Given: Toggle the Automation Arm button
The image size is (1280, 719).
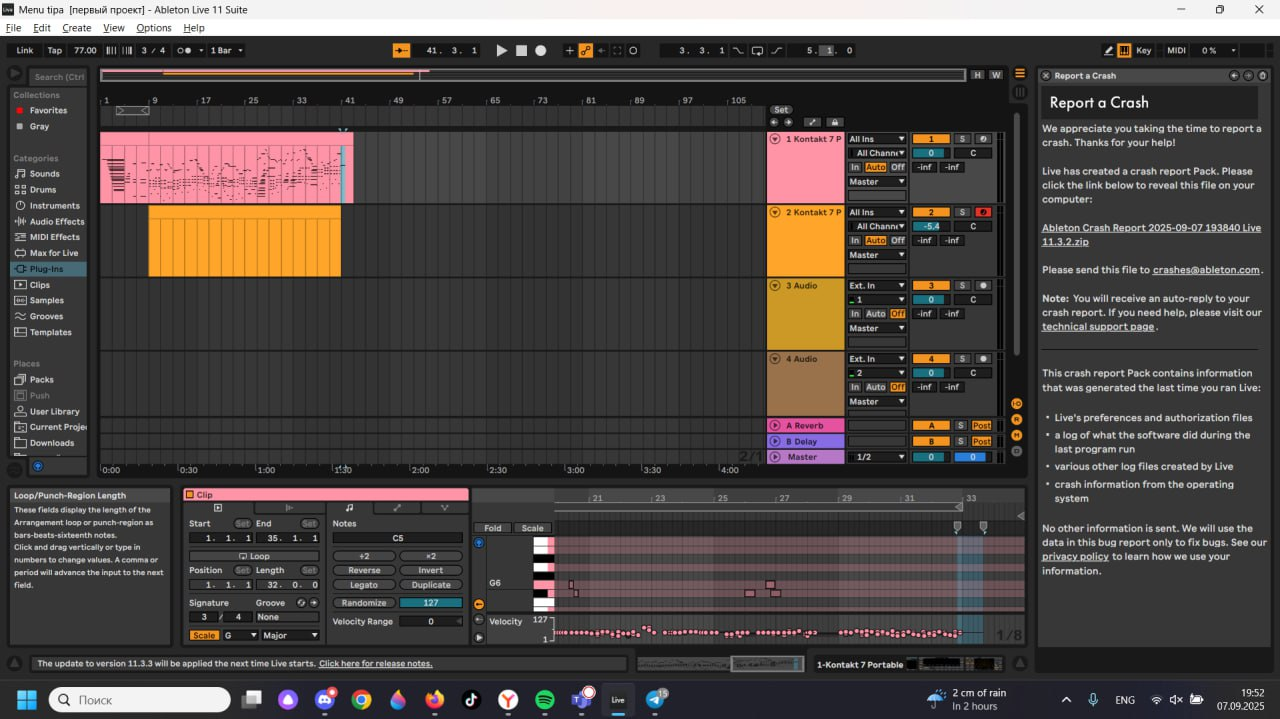Looking at the screenshot, I should [585, 50].
